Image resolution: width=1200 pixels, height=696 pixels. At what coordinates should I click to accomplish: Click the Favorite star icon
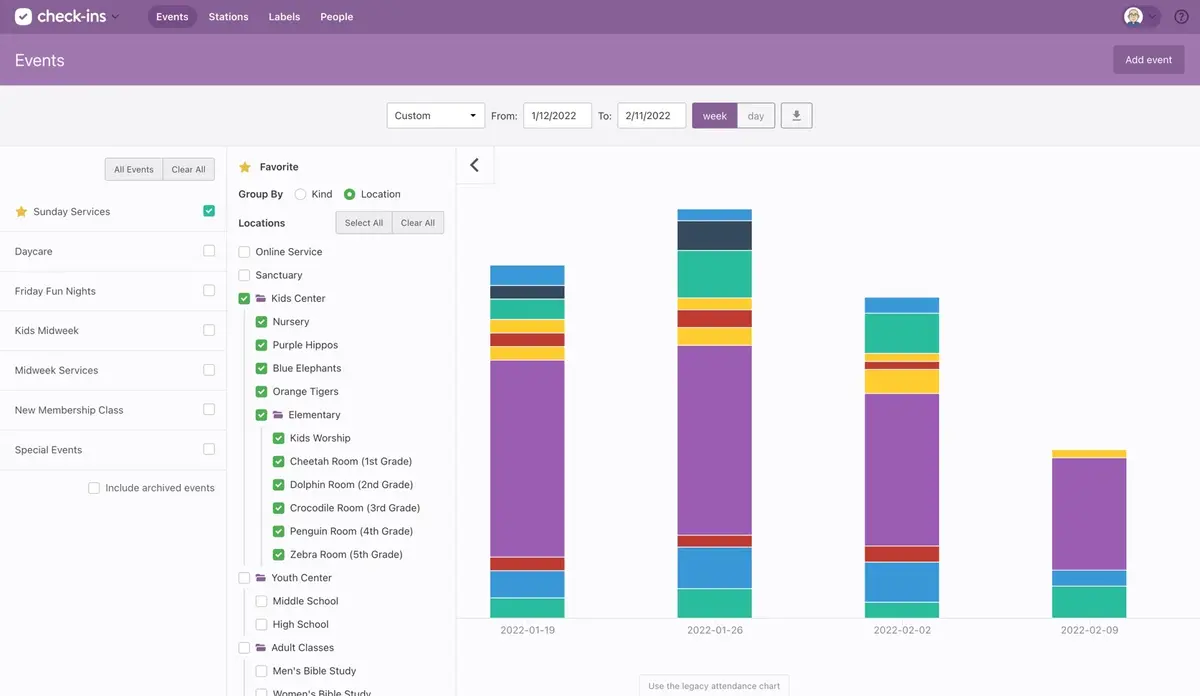[245, 167]
